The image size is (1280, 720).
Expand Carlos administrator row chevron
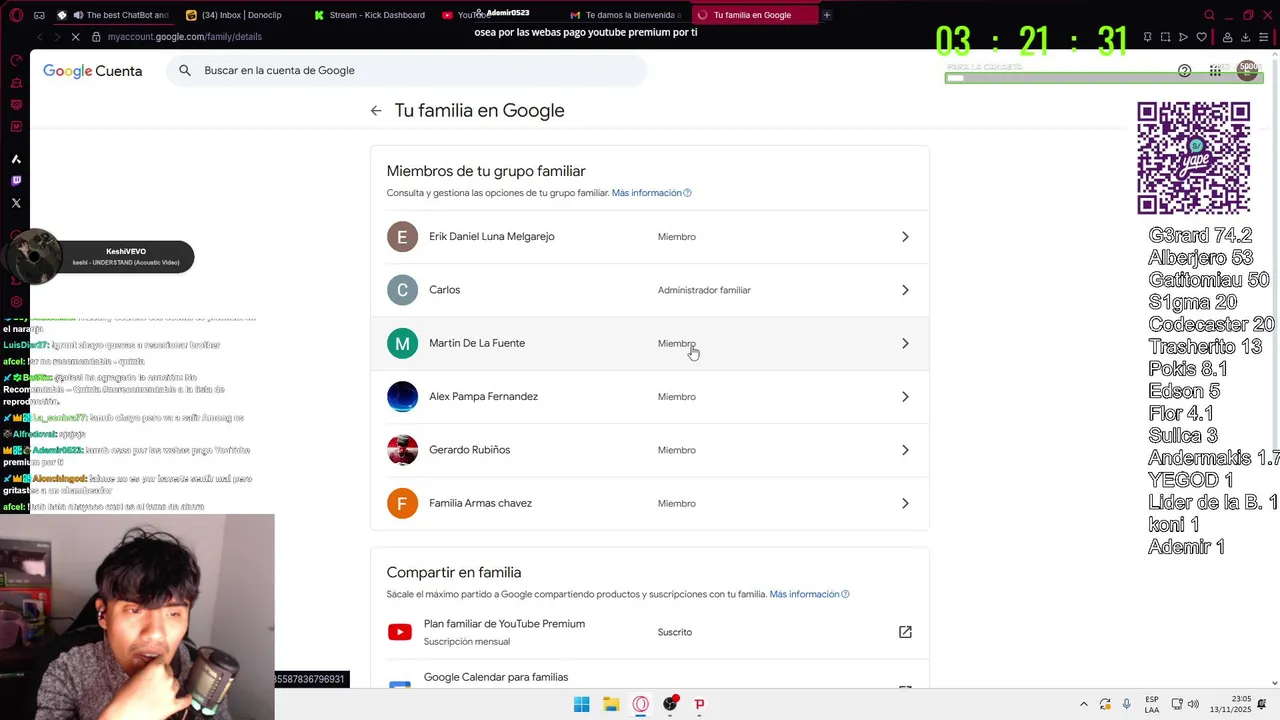point(905,290)
